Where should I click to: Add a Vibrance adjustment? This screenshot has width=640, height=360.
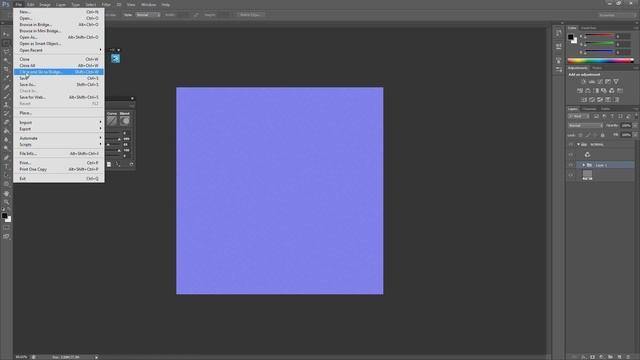(616, 82)
